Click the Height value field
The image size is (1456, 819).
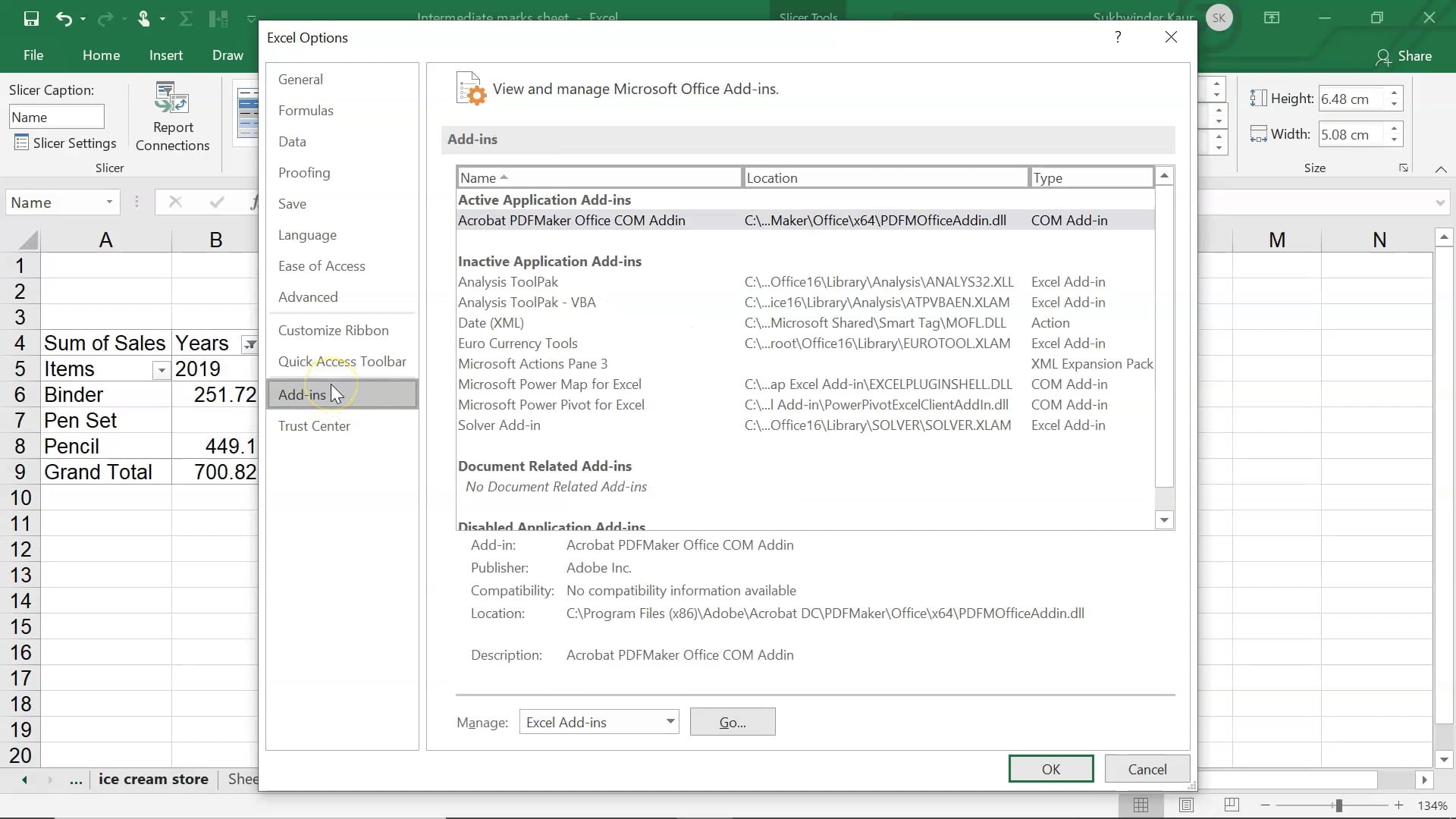pos(1351,99)
